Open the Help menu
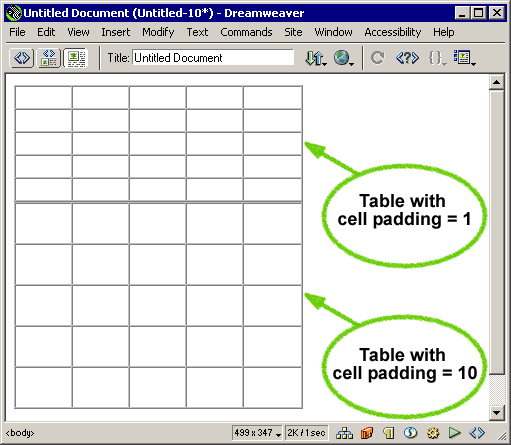 coord(444,32)
